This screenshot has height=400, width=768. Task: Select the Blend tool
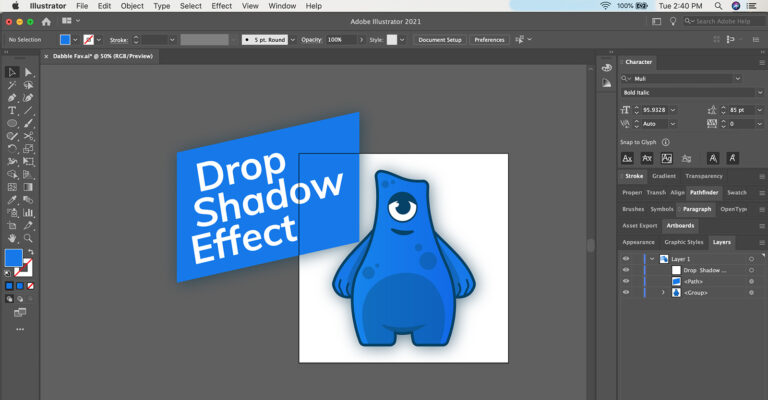[x=28, y=200]
